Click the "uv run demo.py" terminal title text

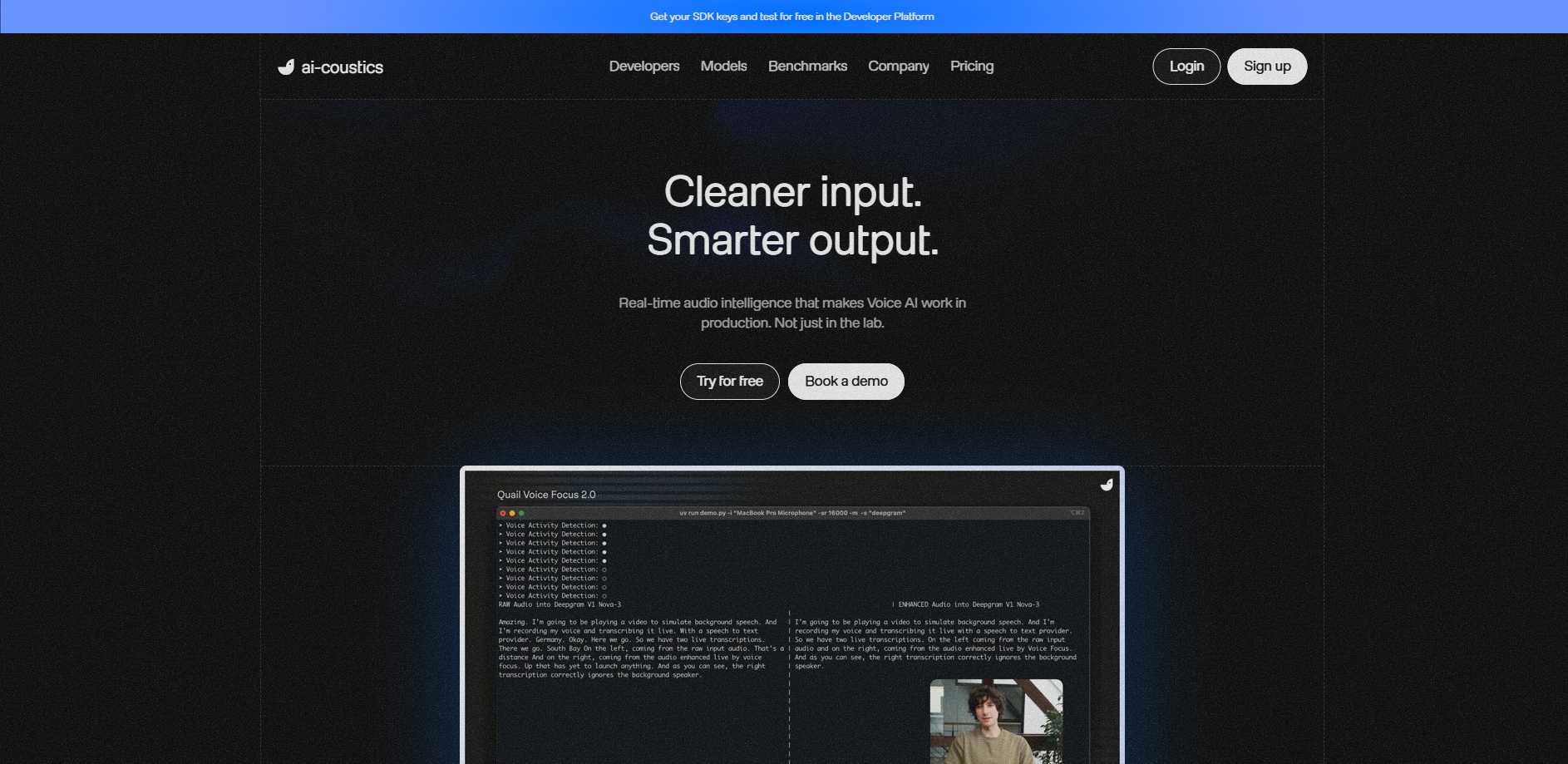click(x=792, y=513)
